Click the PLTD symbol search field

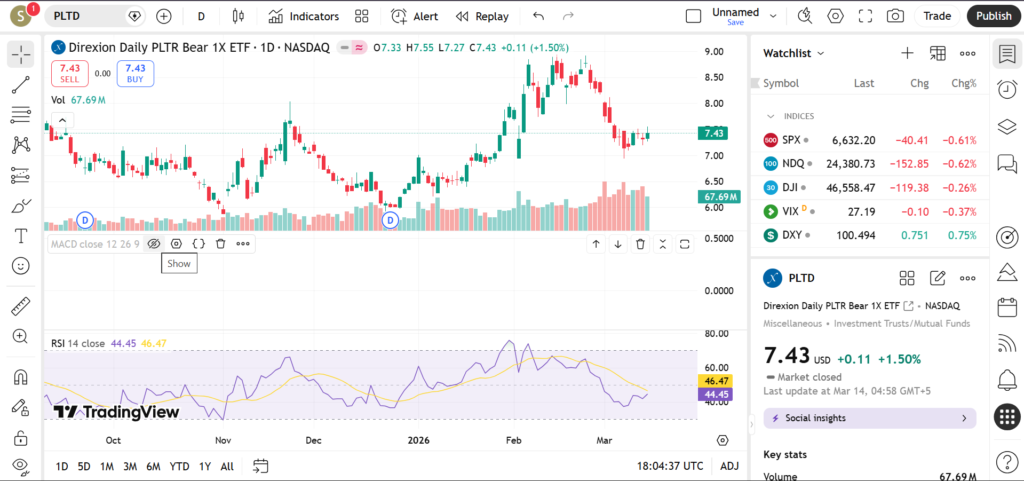coord(85,16)
